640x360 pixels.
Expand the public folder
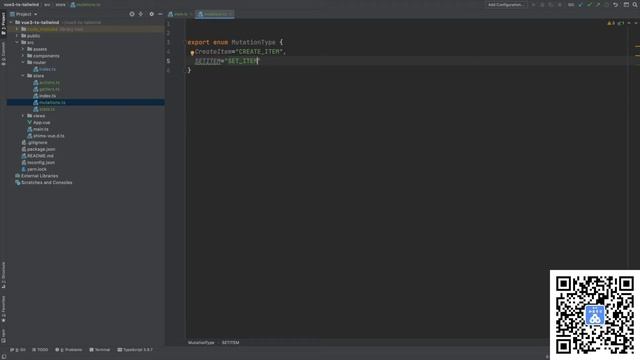tap(17, 36)
